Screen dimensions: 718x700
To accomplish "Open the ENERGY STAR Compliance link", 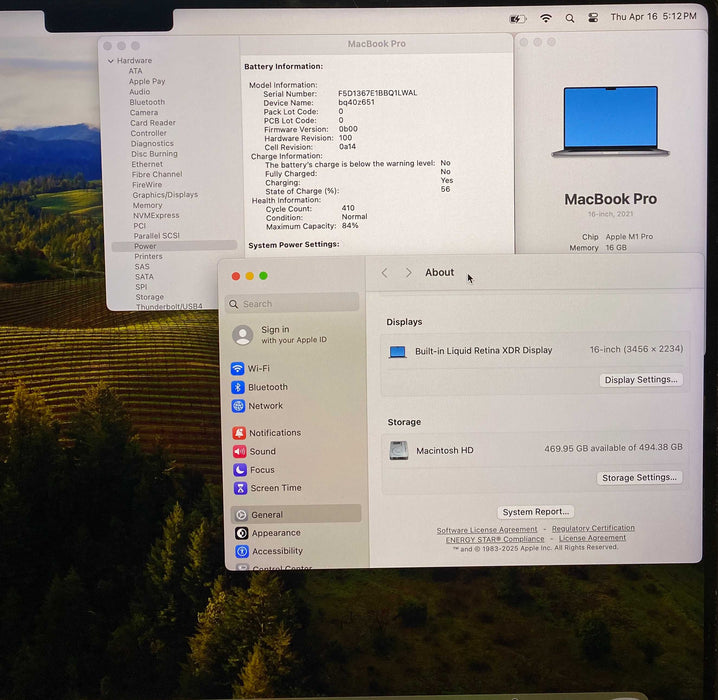I will 495,540.
